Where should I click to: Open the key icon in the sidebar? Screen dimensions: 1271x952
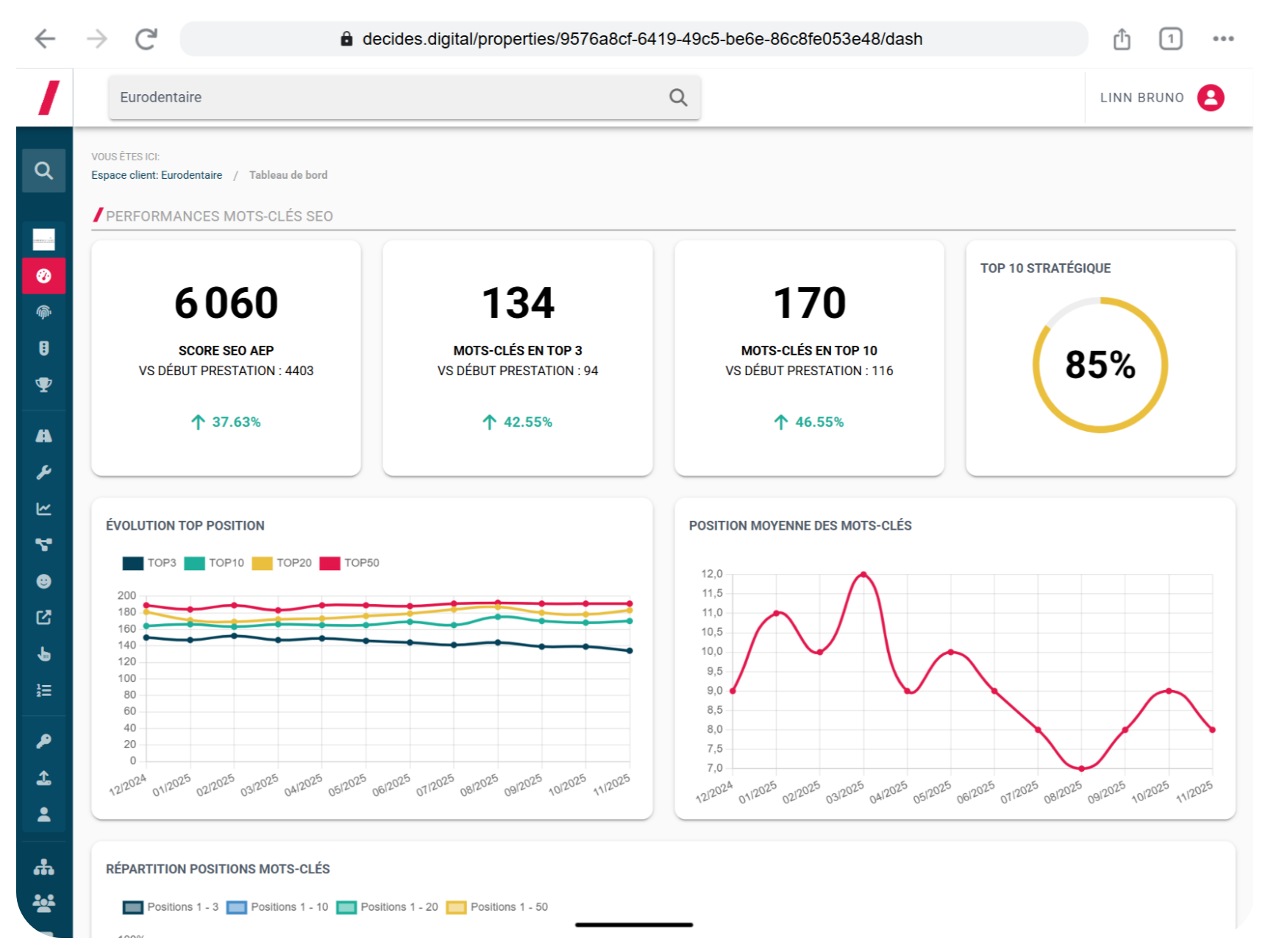pyautogui.click(x=43, y=742)
